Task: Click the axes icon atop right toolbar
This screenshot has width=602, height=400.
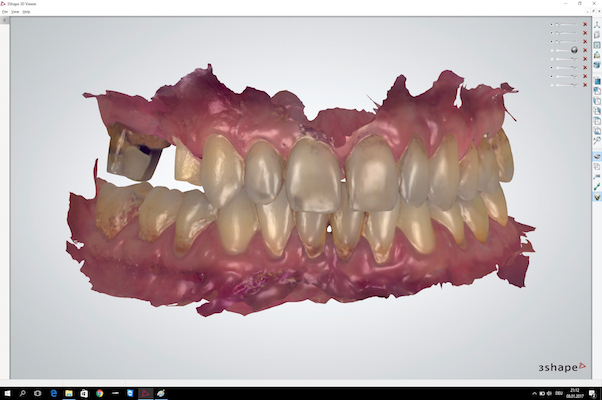Action: (x=596, y=23)
